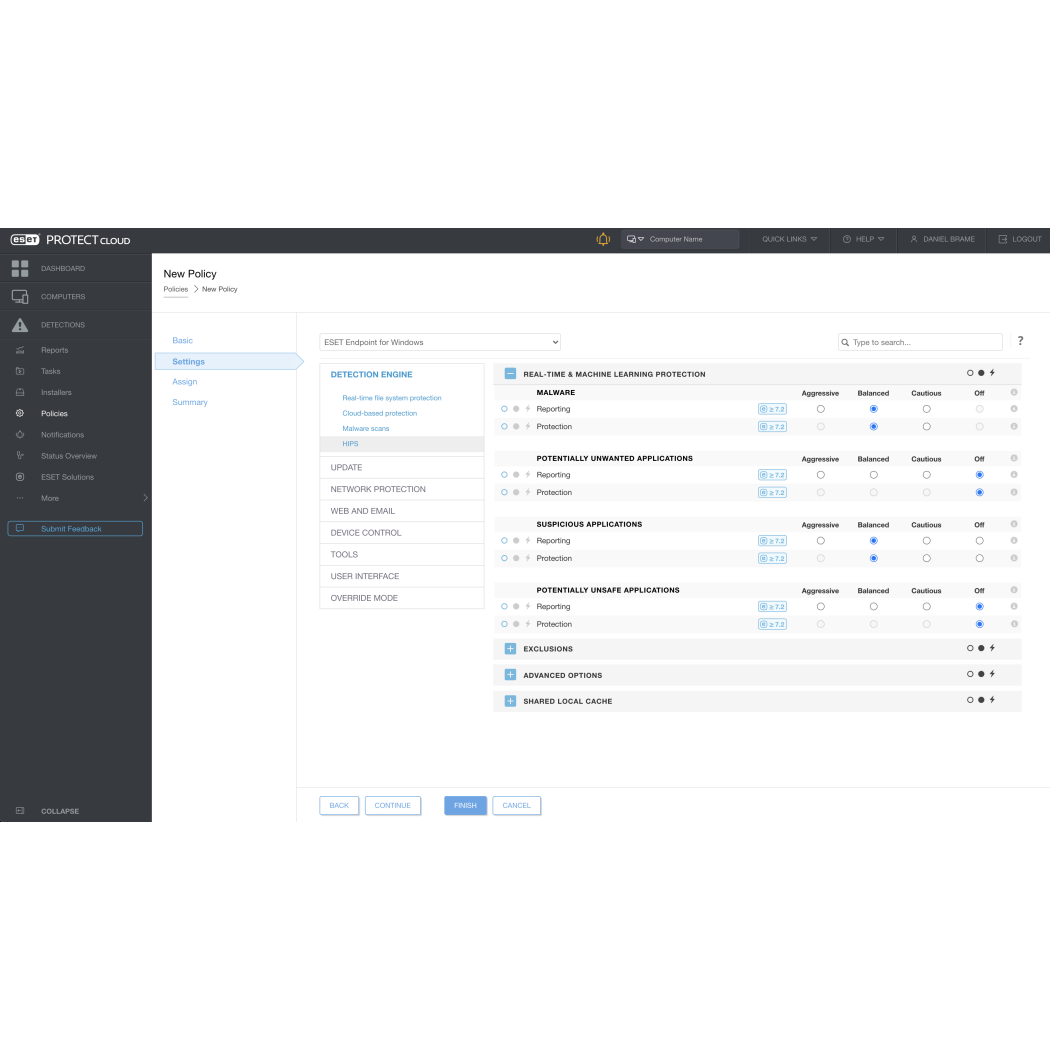
Task: Click the Finish button
Action: point(465,806)
